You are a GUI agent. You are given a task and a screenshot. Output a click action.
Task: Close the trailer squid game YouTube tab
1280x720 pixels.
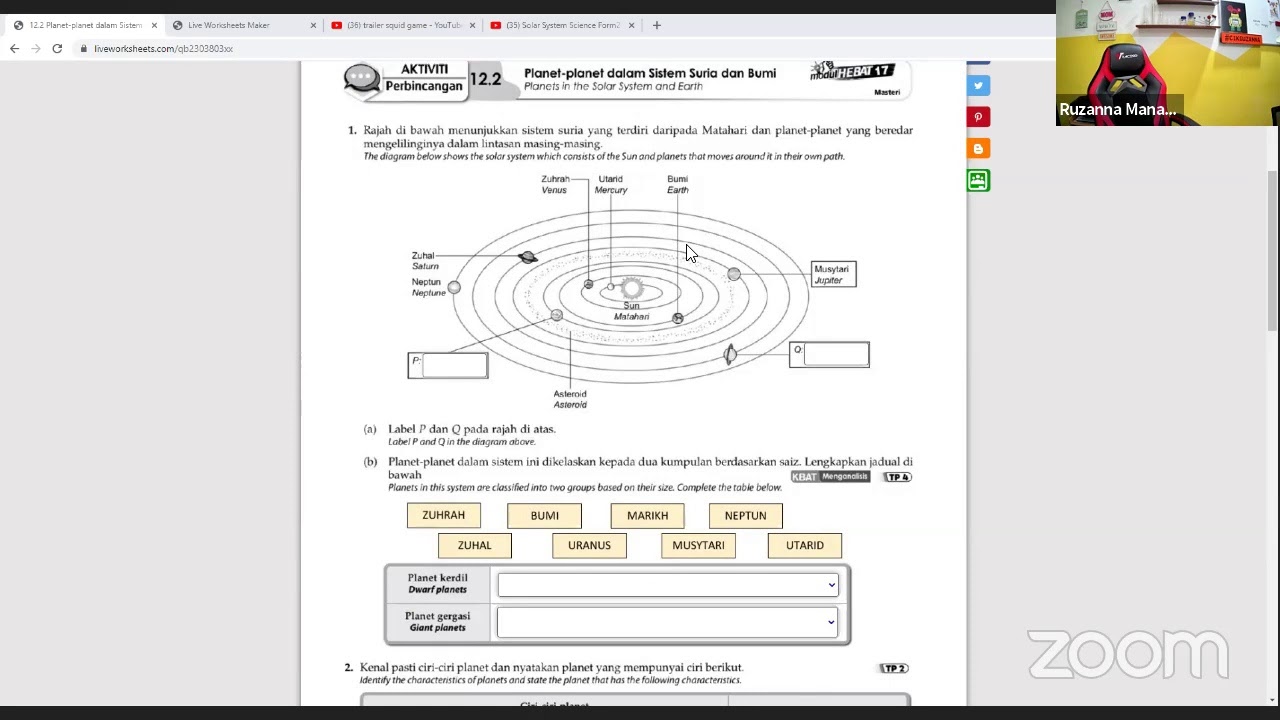472,25
